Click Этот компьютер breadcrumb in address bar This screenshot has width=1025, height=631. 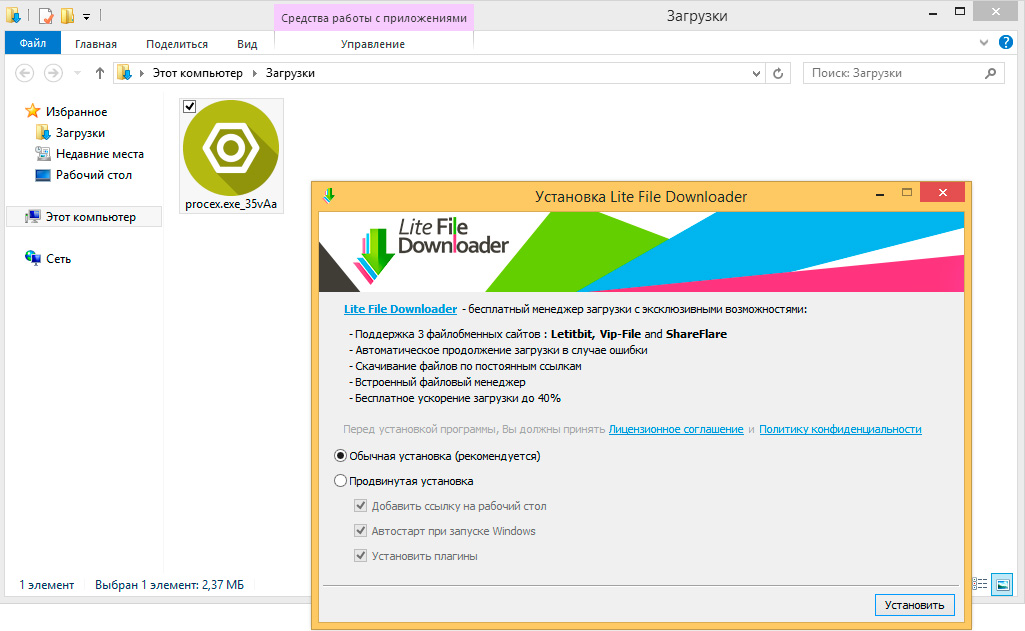[197, 73]
